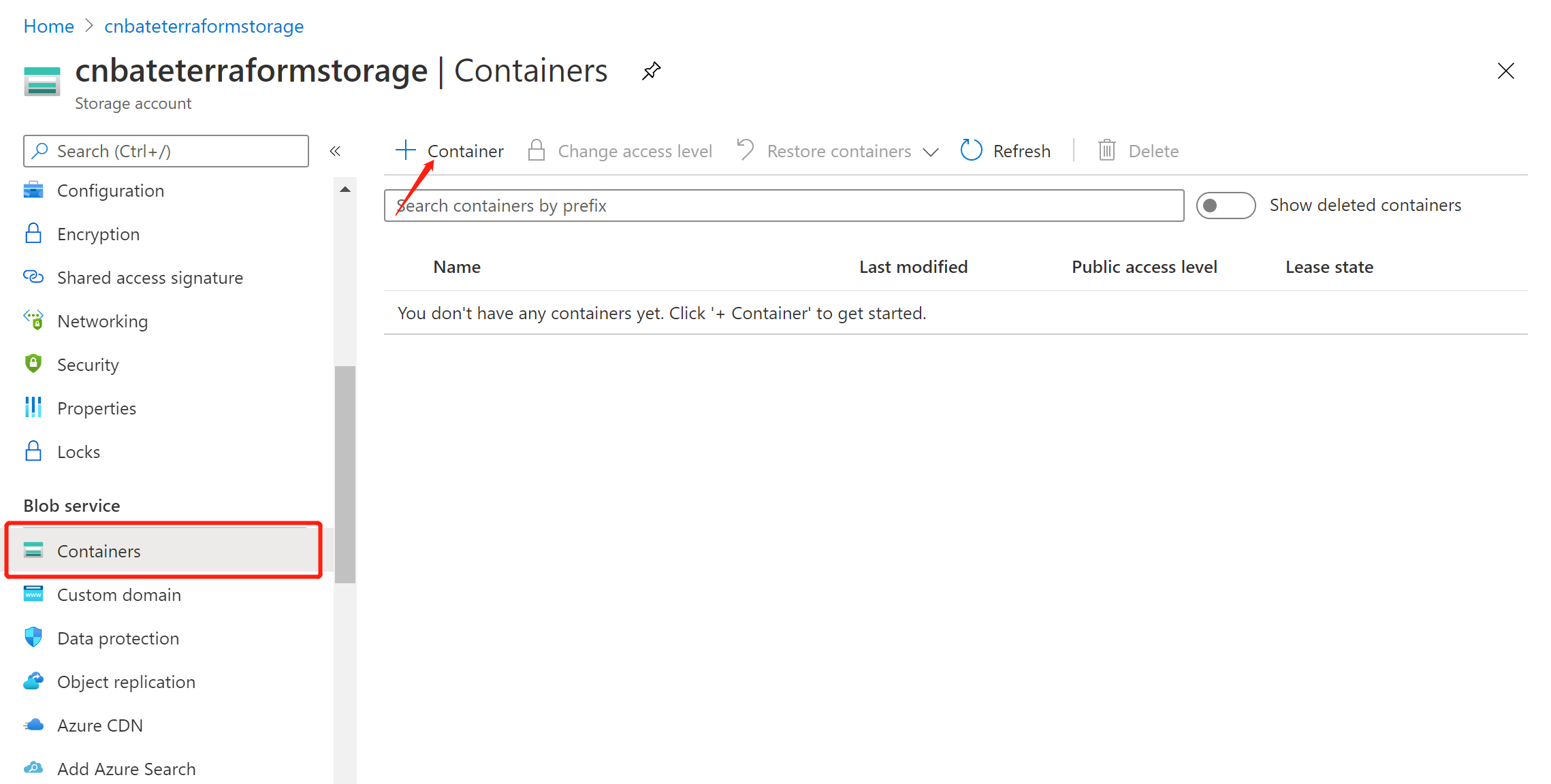This screenshot has width=1551, height=784.
Task: Click the Refresh button label
Action: [x=1021, y=151]
